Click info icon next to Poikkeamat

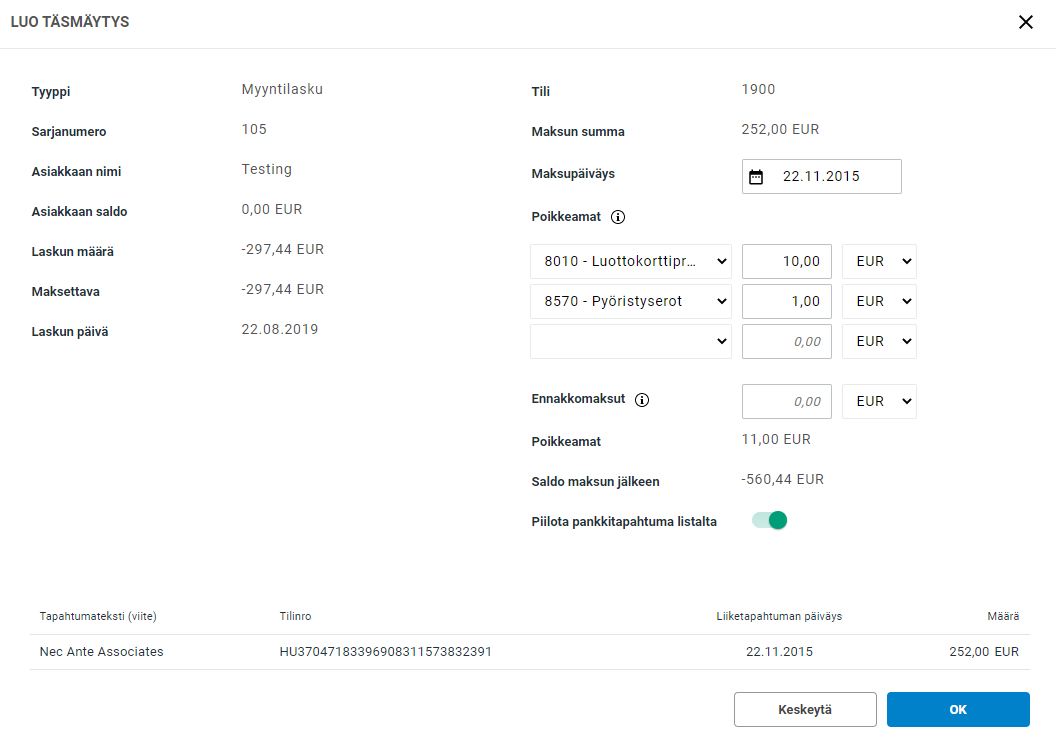(x=618, y=217)
